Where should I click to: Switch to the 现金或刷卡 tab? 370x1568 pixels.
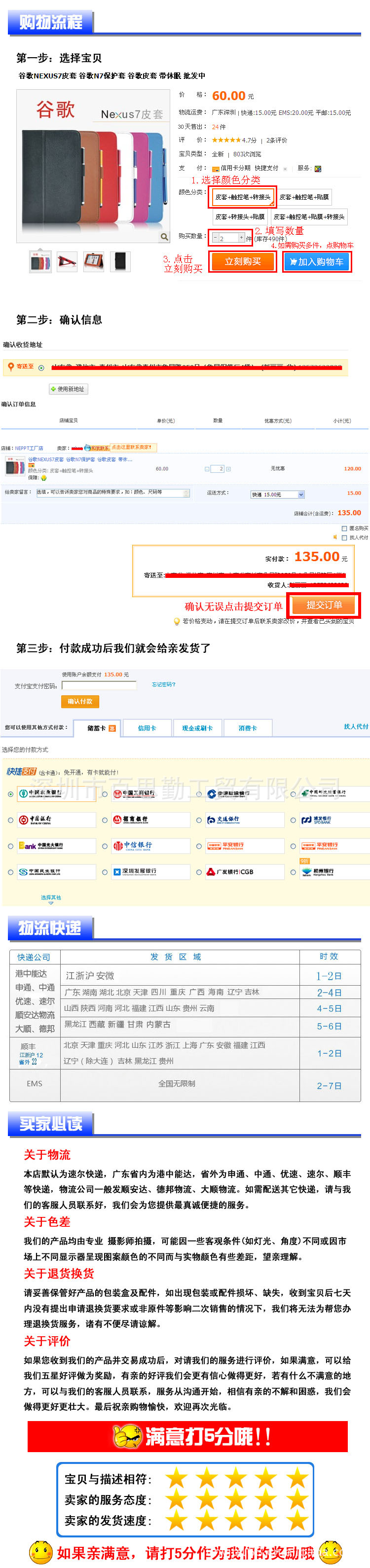pyautogui.click(x=196, y=728)
